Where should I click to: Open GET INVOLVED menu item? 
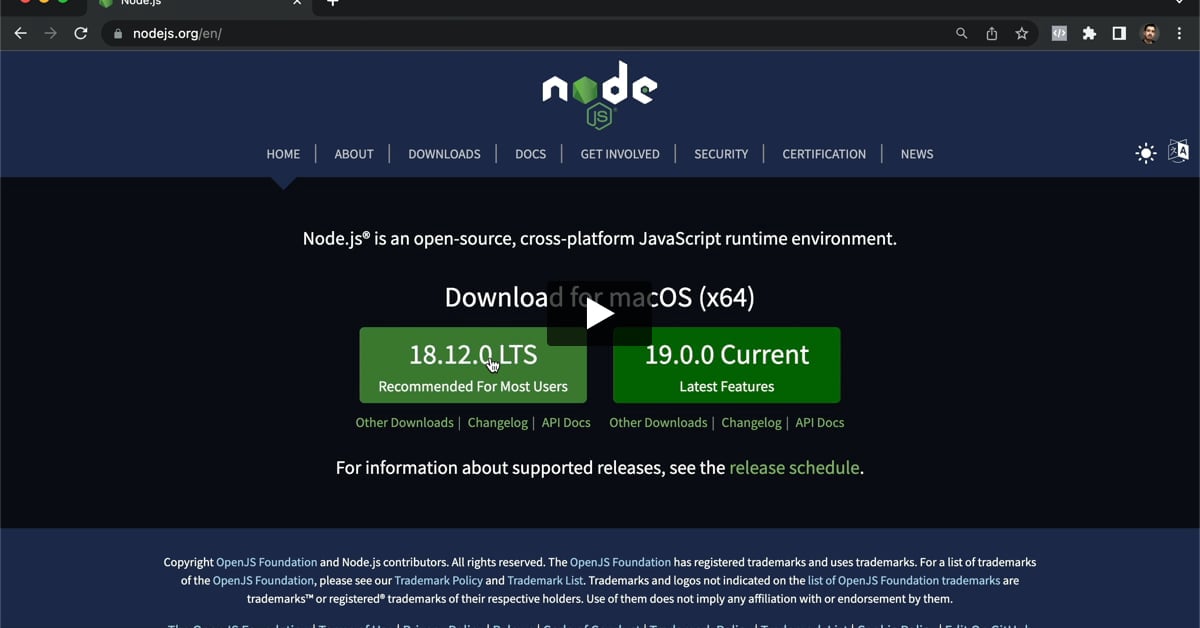tap(620, 154)
